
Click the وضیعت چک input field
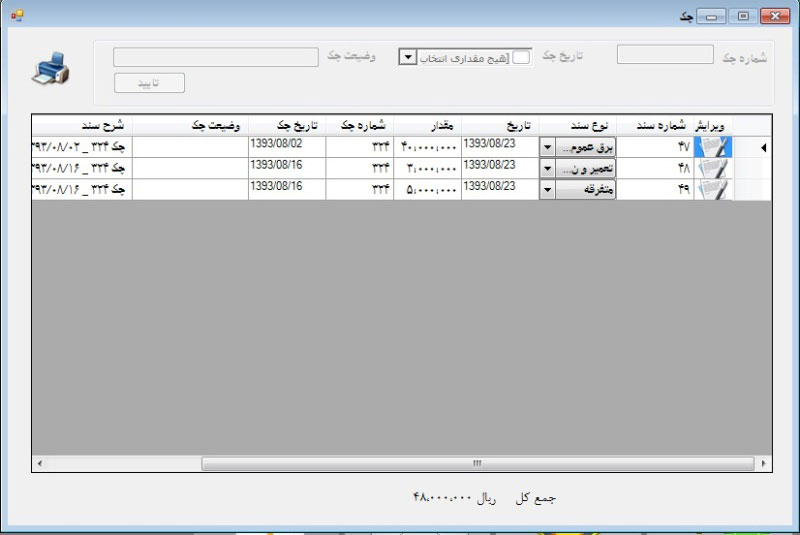tap(216, 57)
